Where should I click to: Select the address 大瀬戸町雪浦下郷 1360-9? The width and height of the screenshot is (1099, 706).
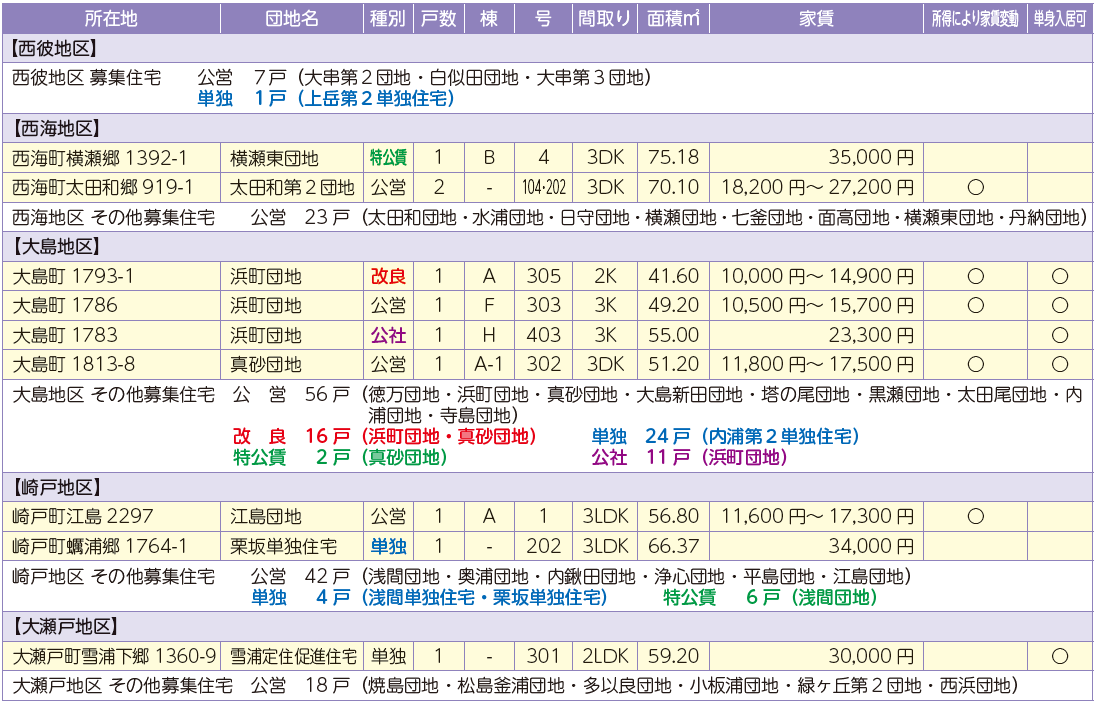[114, 656]
